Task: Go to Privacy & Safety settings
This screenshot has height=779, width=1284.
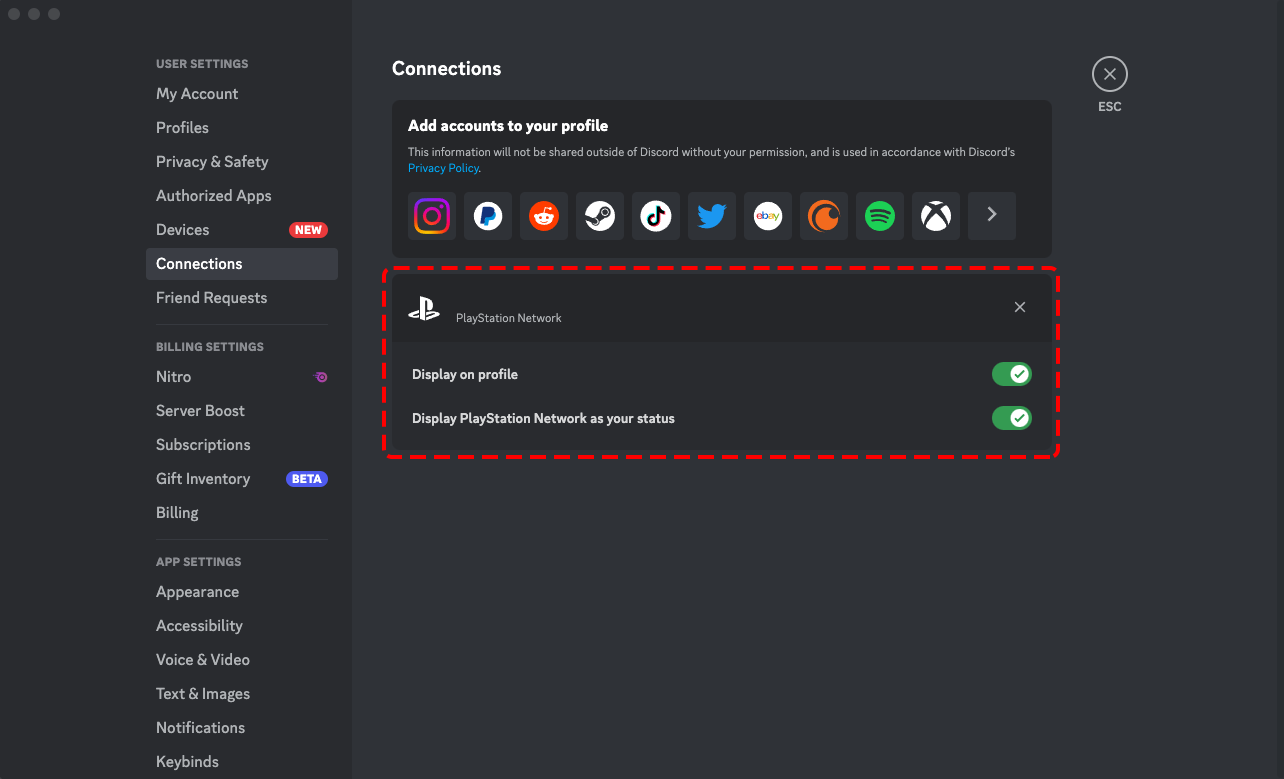Action: point(212,162)
